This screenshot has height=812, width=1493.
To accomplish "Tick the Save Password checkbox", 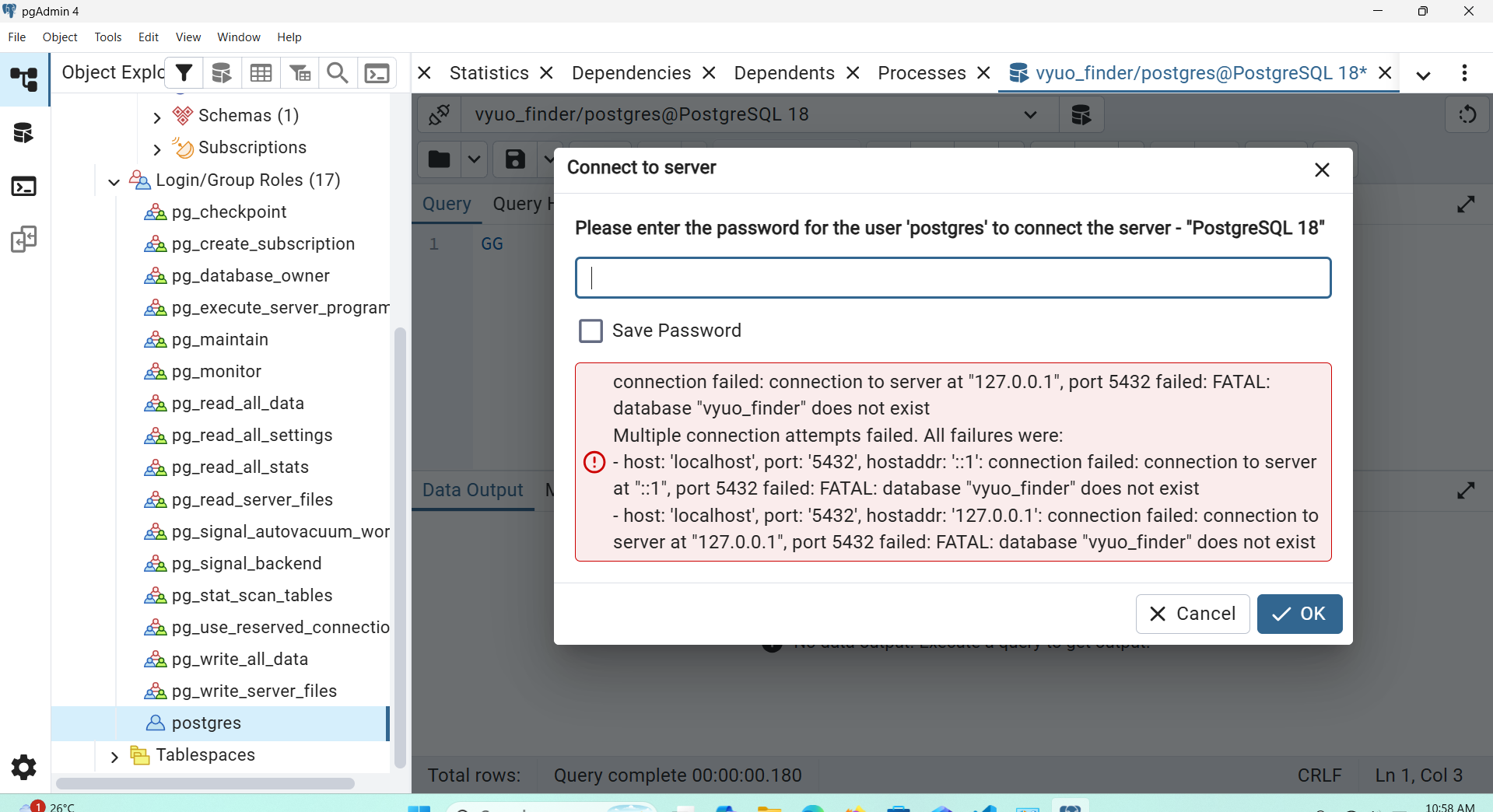I will [x=591, y=331].
